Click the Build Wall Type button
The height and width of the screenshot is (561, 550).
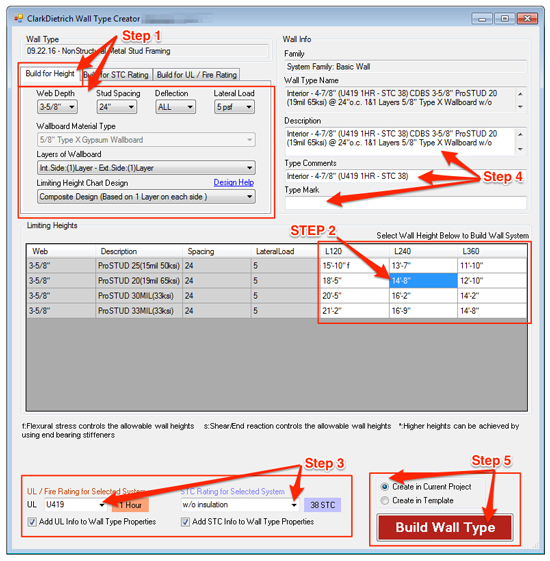445,527
